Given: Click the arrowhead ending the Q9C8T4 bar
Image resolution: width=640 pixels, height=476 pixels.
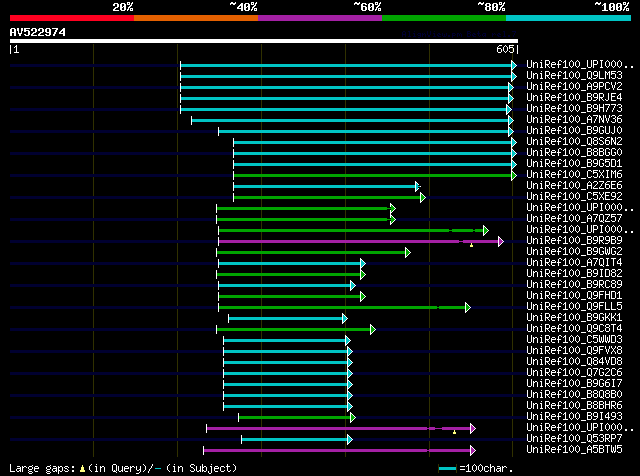Looking at the screenshot, I should coord(373,329).
